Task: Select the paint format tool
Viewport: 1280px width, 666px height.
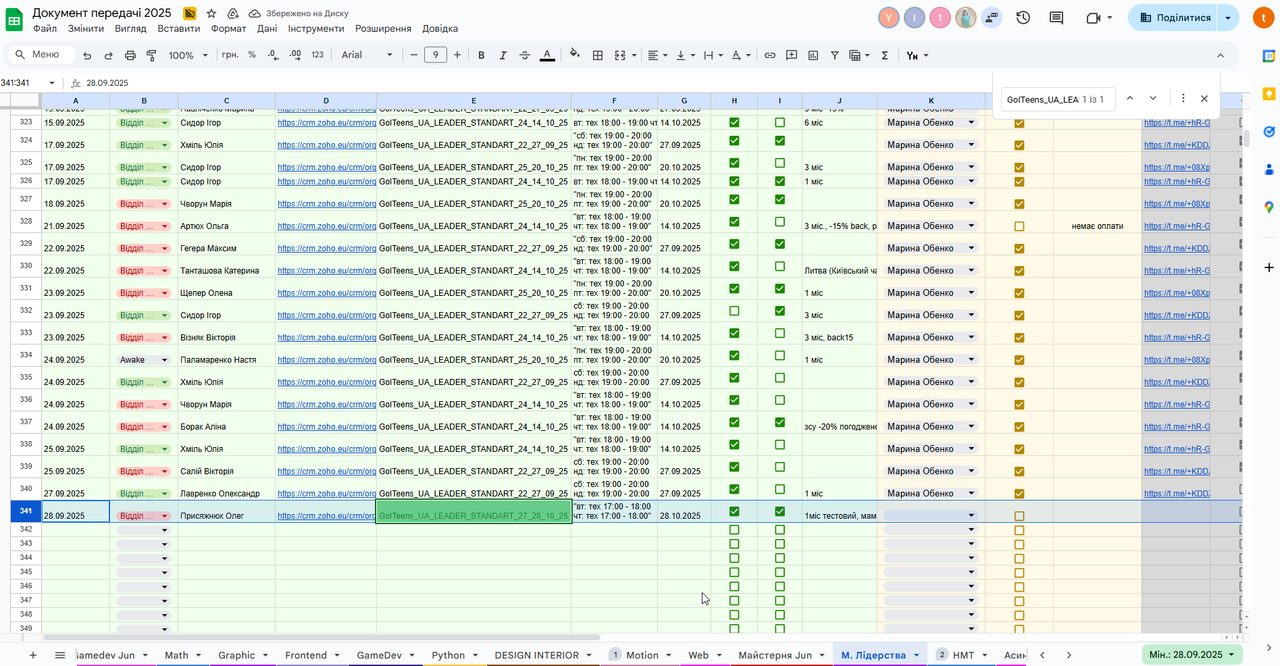Action: point(152,55)
